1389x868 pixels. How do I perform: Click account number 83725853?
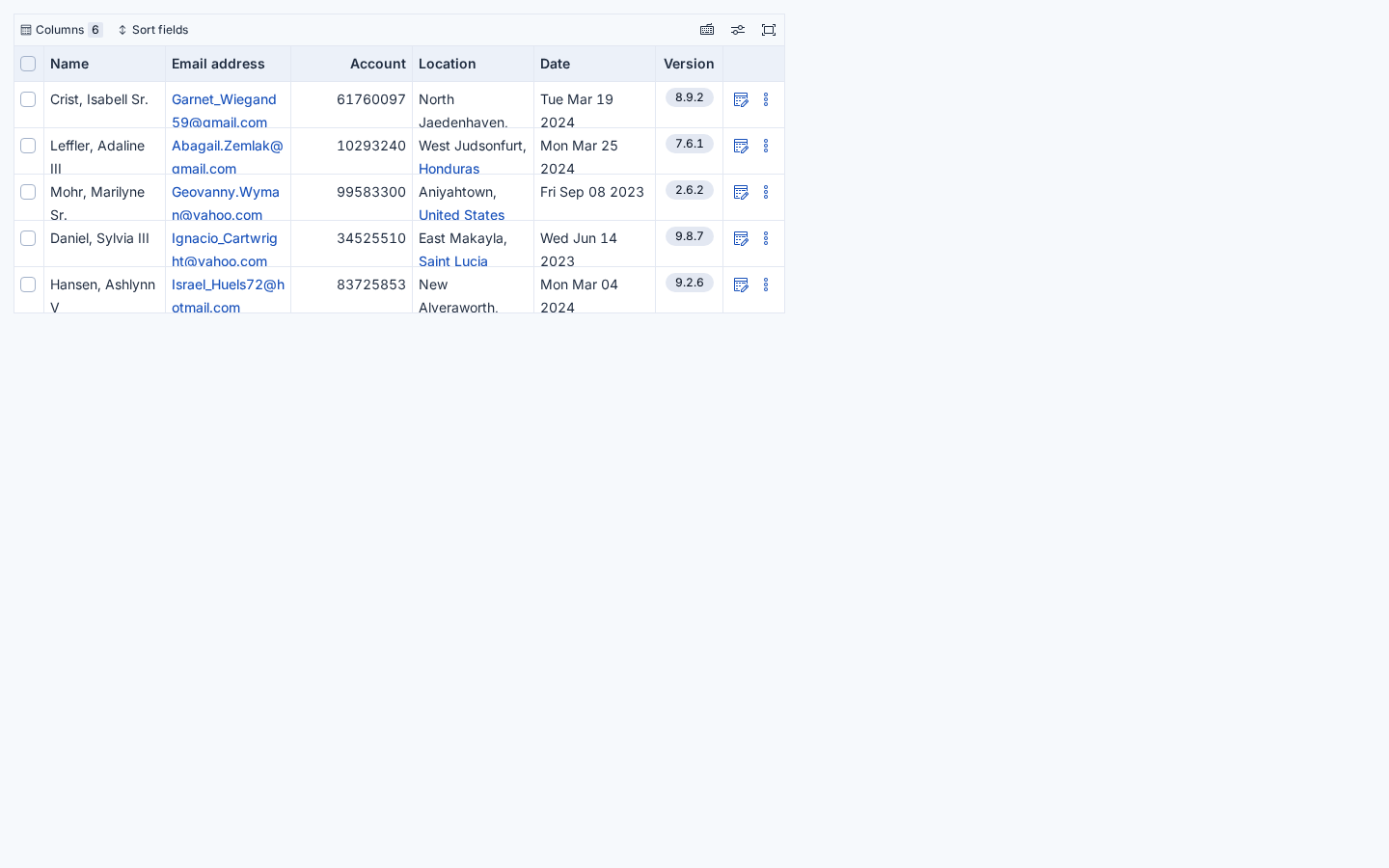coord(371,285)
